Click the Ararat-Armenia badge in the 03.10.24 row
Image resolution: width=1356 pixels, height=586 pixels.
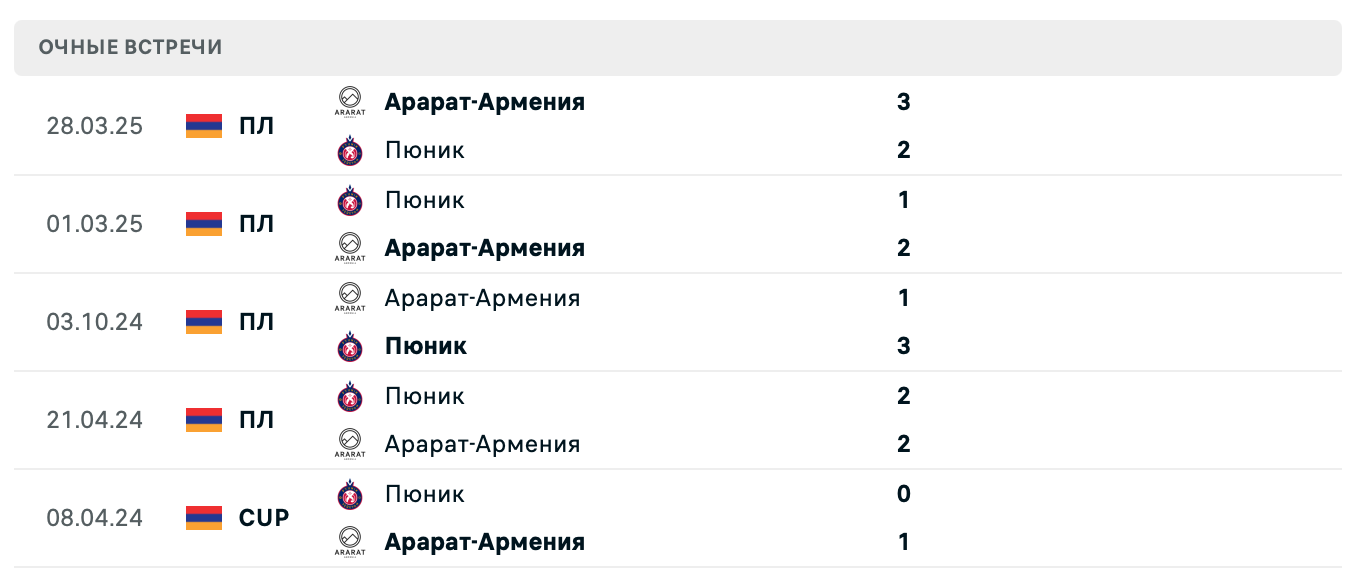348,297
